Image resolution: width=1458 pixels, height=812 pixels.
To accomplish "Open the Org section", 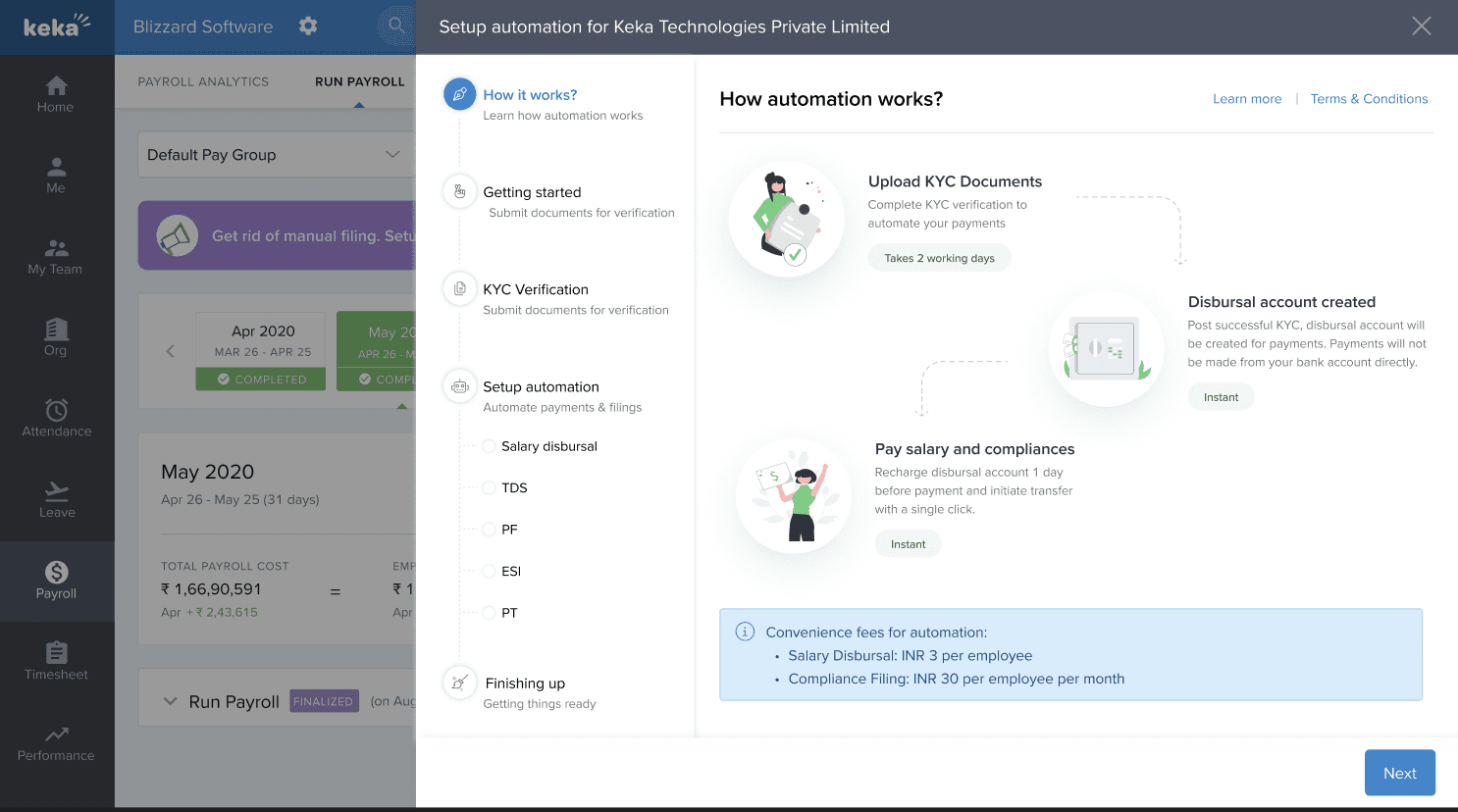I will click(x=56, y=338).
